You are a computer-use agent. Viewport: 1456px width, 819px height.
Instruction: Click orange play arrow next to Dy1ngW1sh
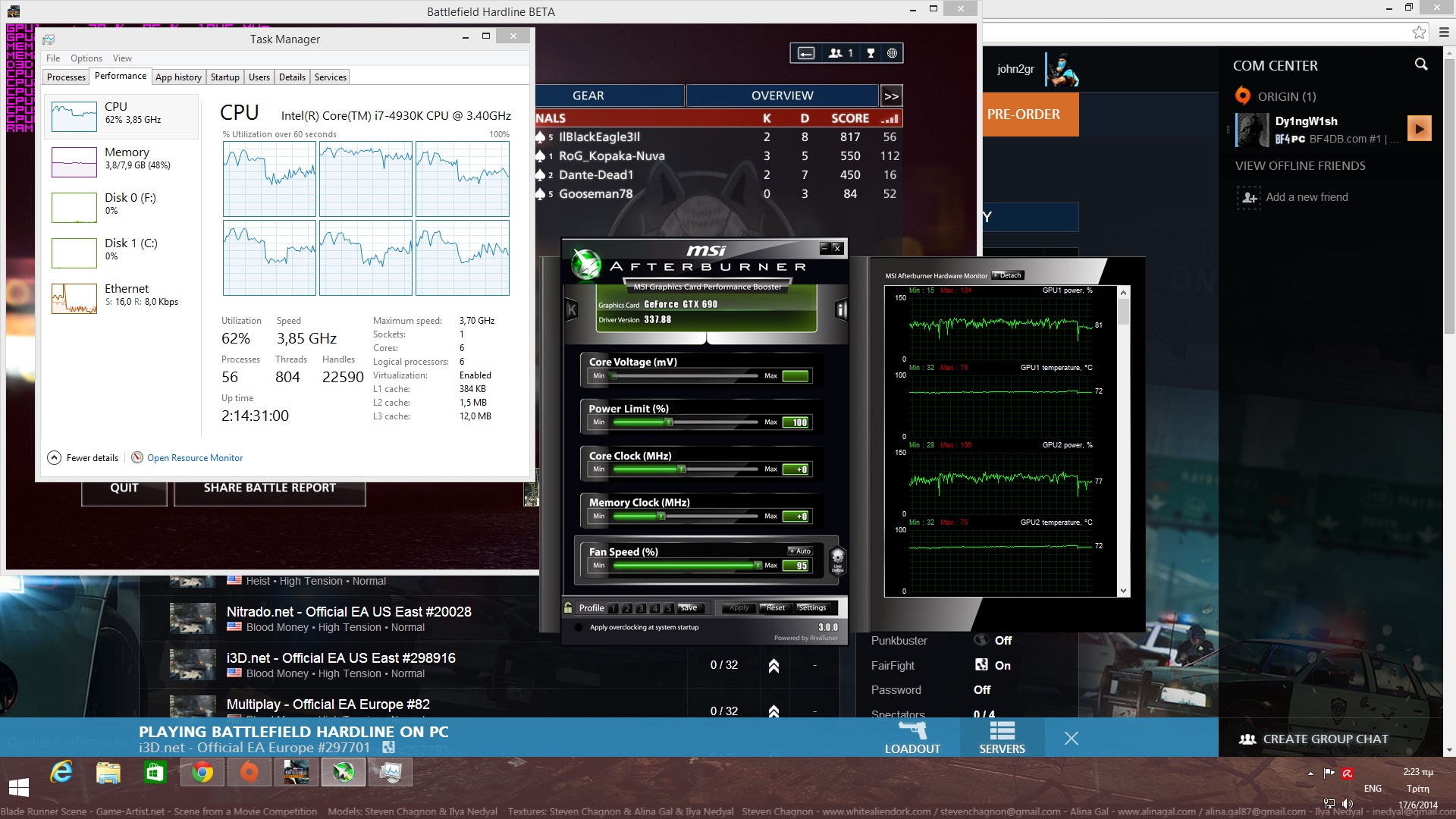coord(1419,128)
